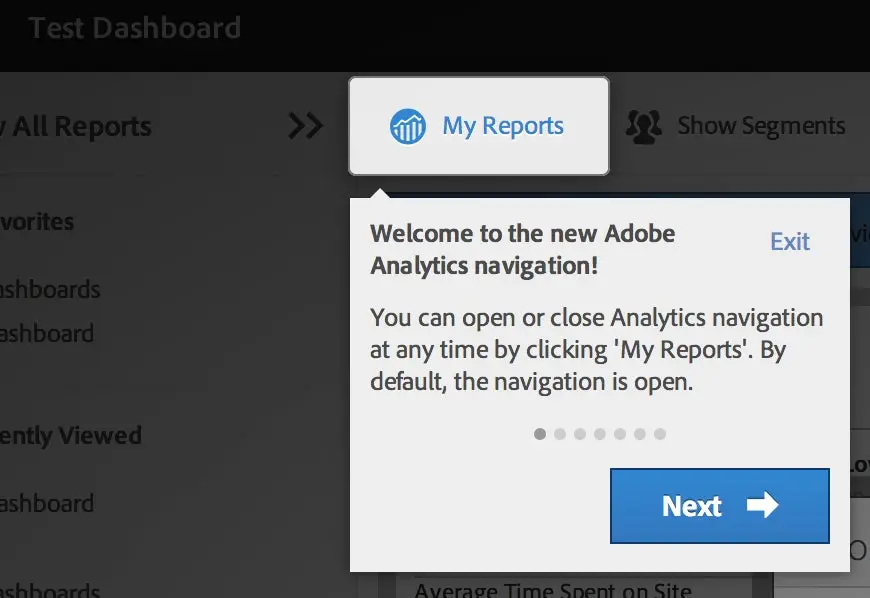Viewport: 870px width, 598px height.
Task: Advance the tour by clicking Next
Action: (719, 506)
